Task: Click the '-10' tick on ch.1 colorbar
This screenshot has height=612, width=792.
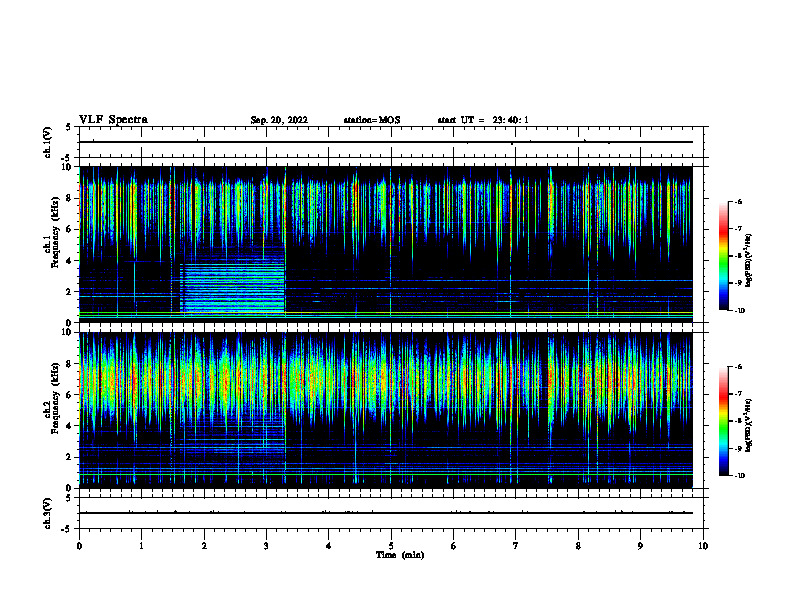Action: [740, 311]
